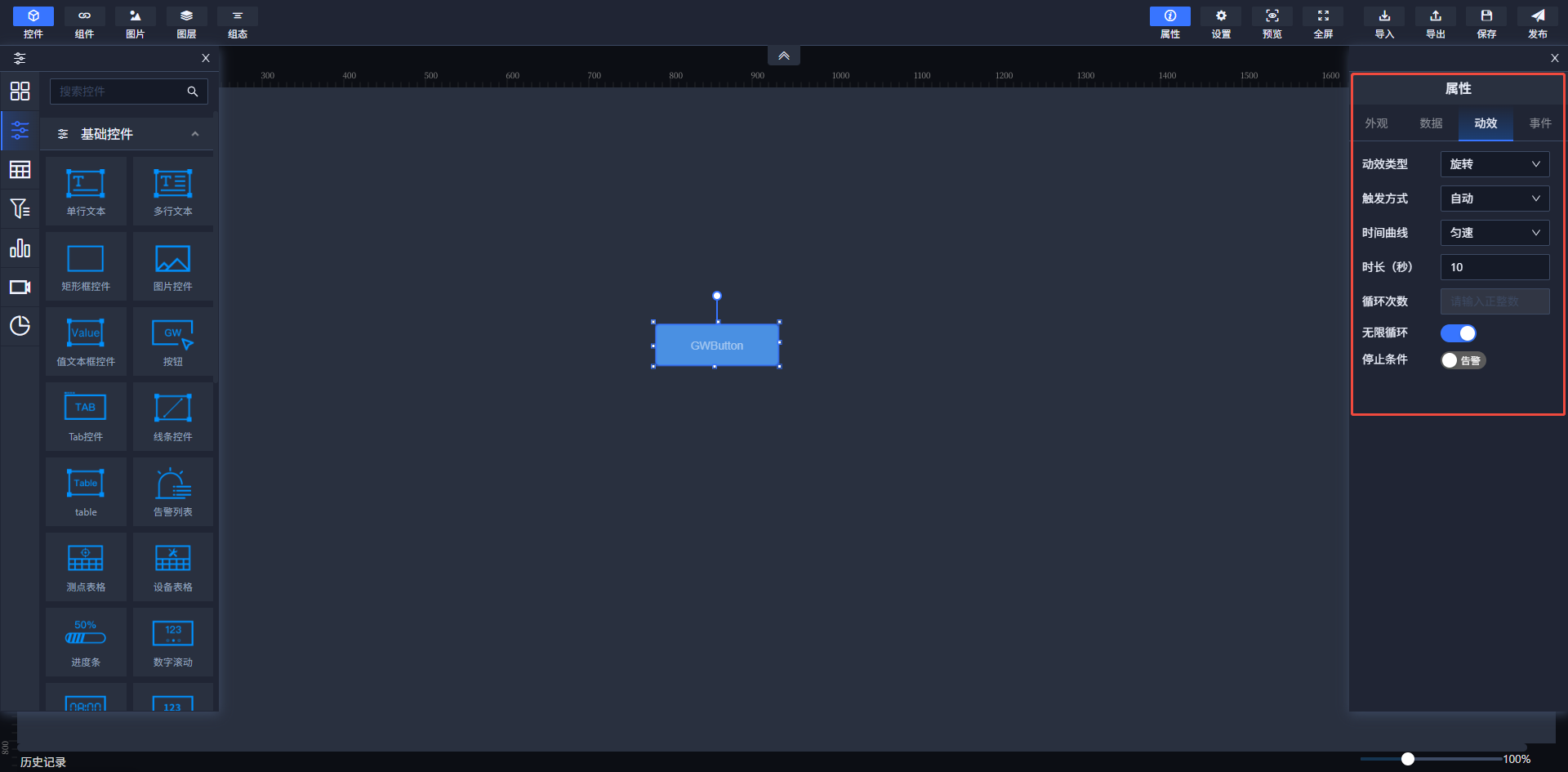Select the Tab控件 control
Viewport: 1568px width, 772px height.
coord(86,417)
